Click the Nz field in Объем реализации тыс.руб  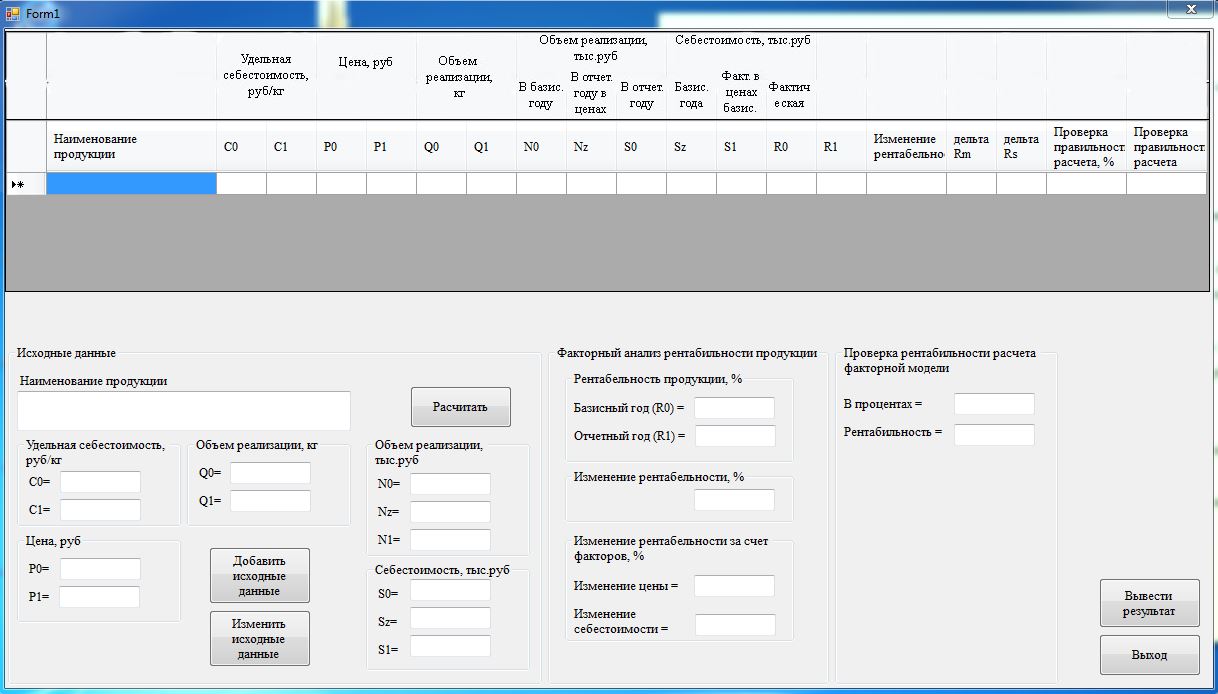[450, 511]
